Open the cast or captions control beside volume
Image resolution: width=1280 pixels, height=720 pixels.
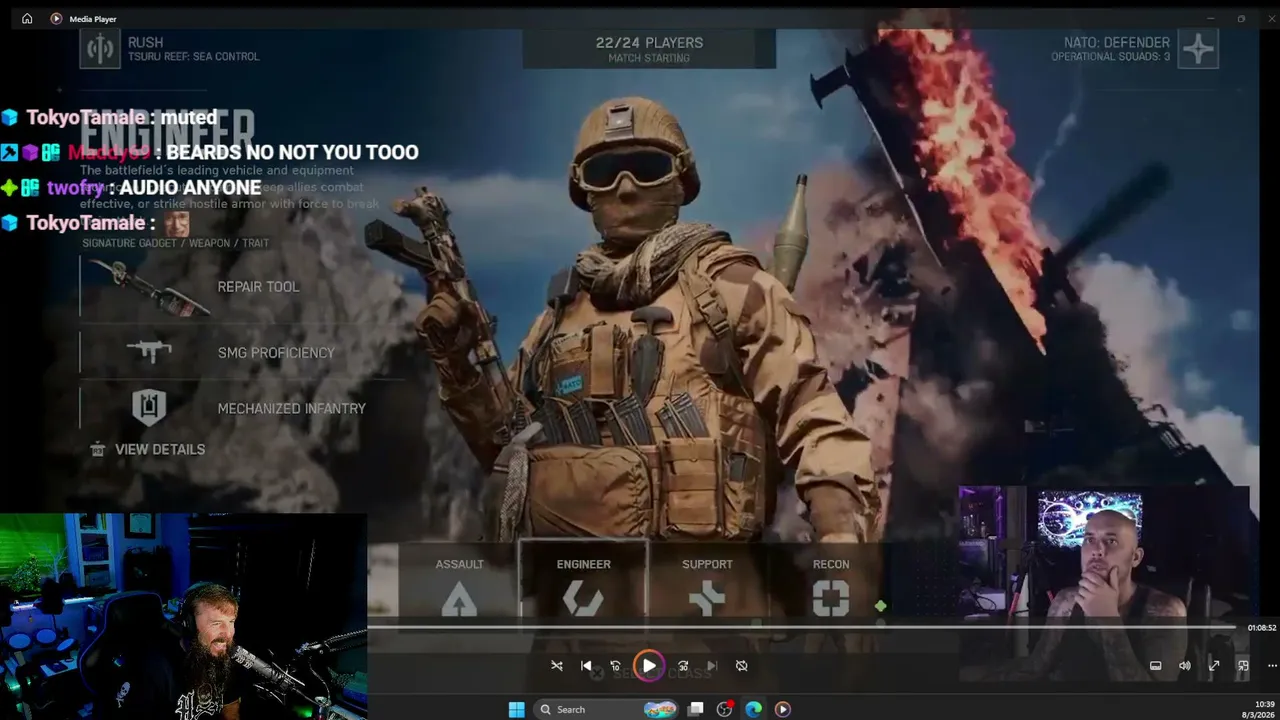pyautogui.click(x=1155, y=666)
